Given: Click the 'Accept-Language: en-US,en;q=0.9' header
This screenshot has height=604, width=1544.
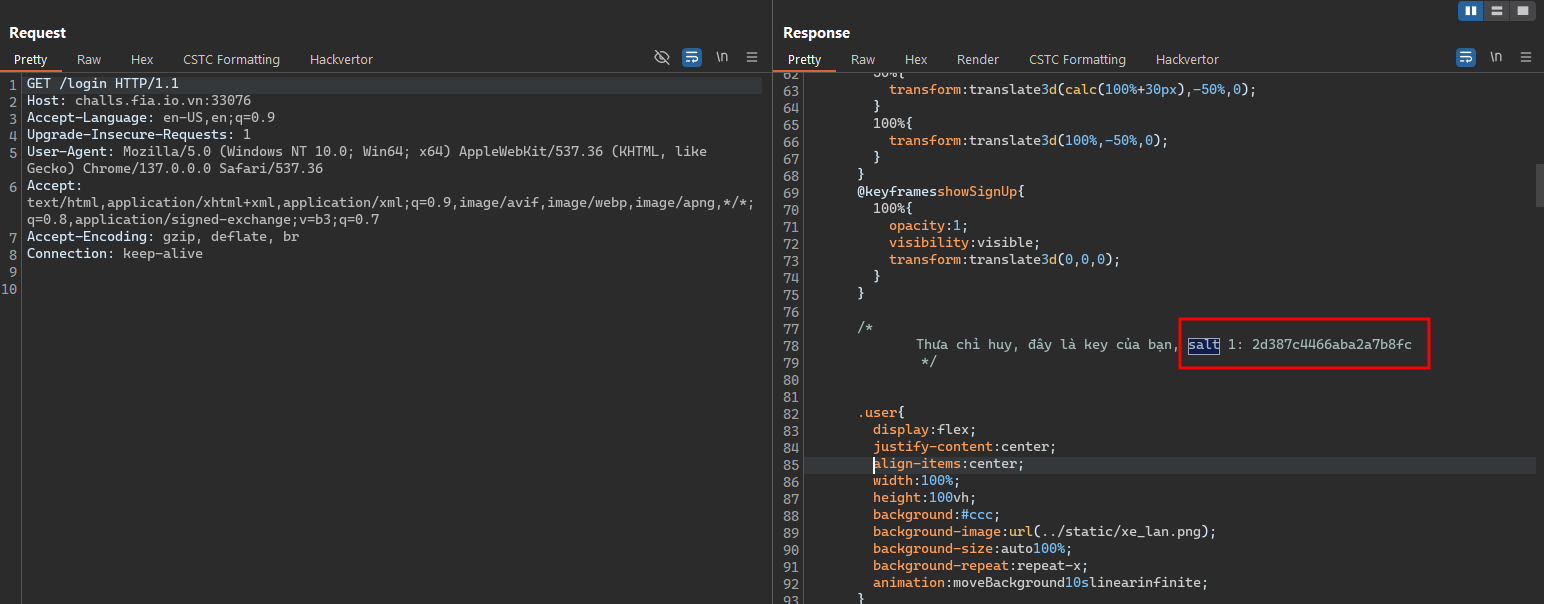Looking at the screenshot, I should pos(151,118).
